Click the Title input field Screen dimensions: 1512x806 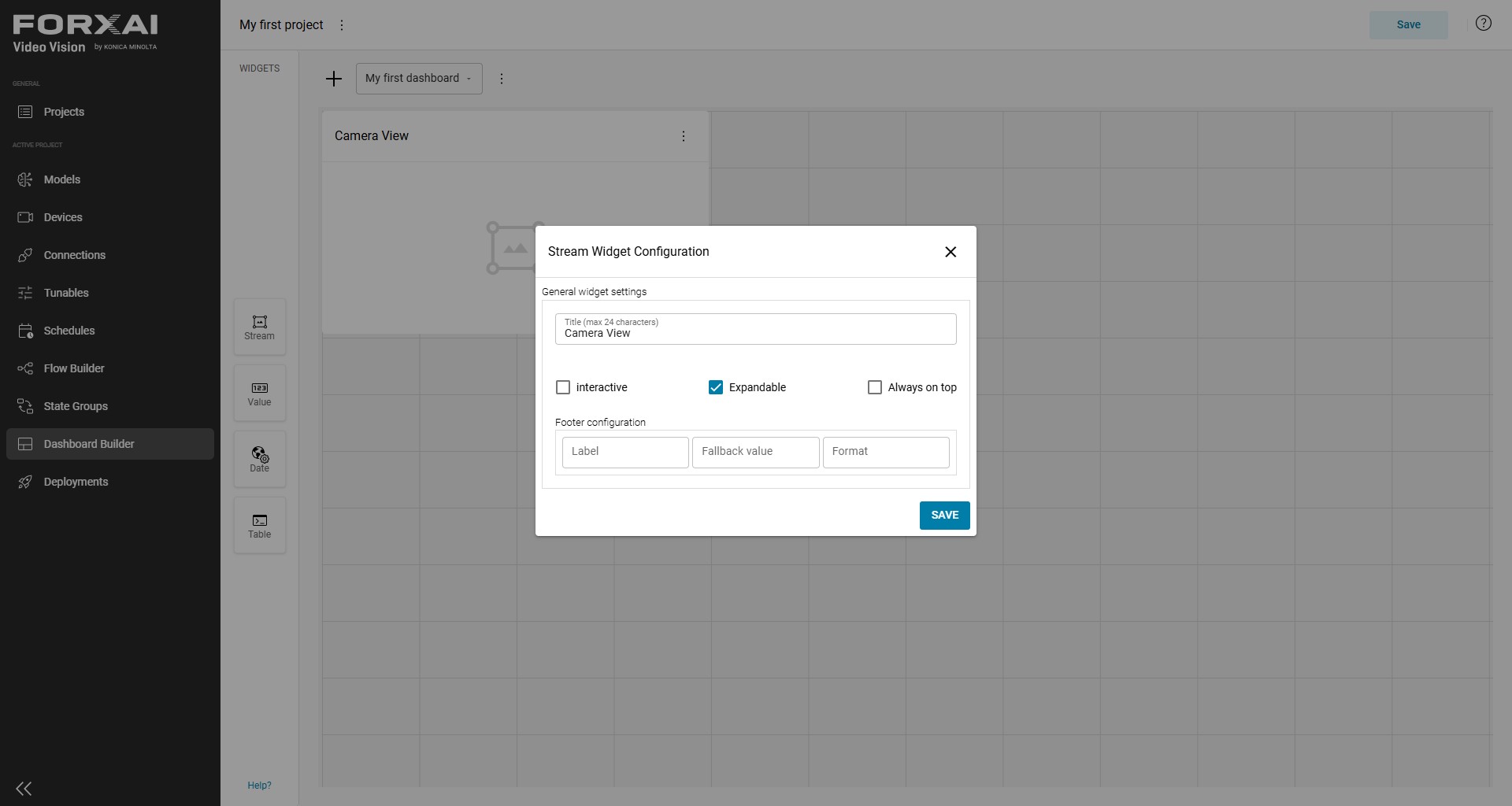[756, 329]
